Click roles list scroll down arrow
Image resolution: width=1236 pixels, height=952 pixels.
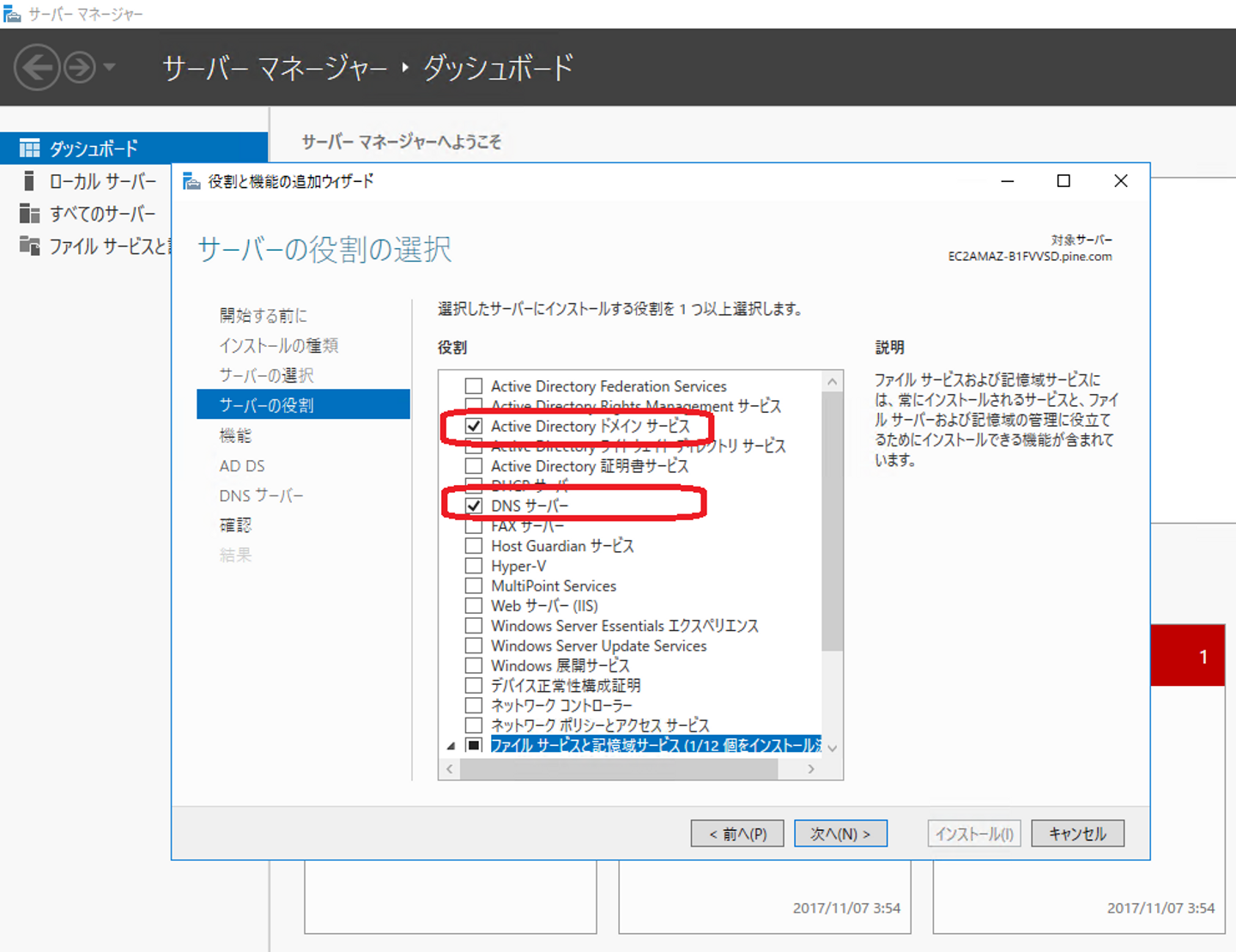[832, 749]
